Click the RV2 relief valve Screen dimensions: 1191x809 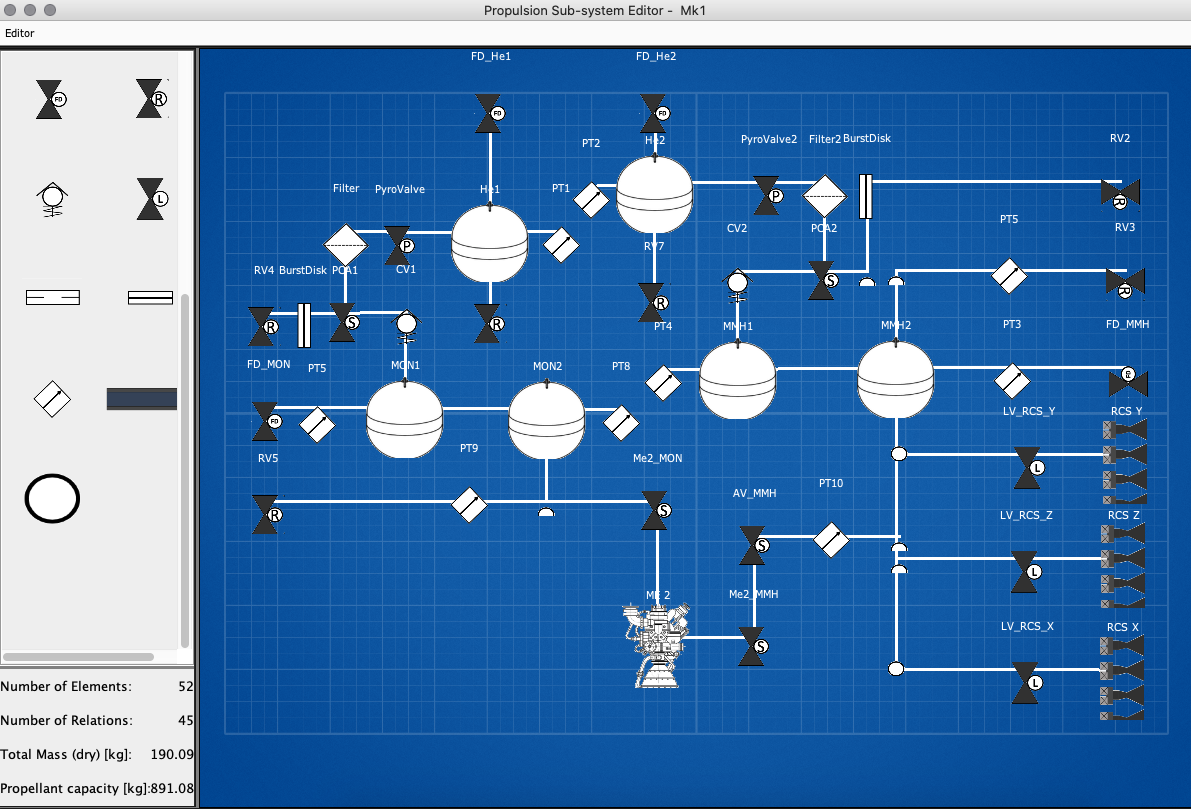pos(1120,193)
